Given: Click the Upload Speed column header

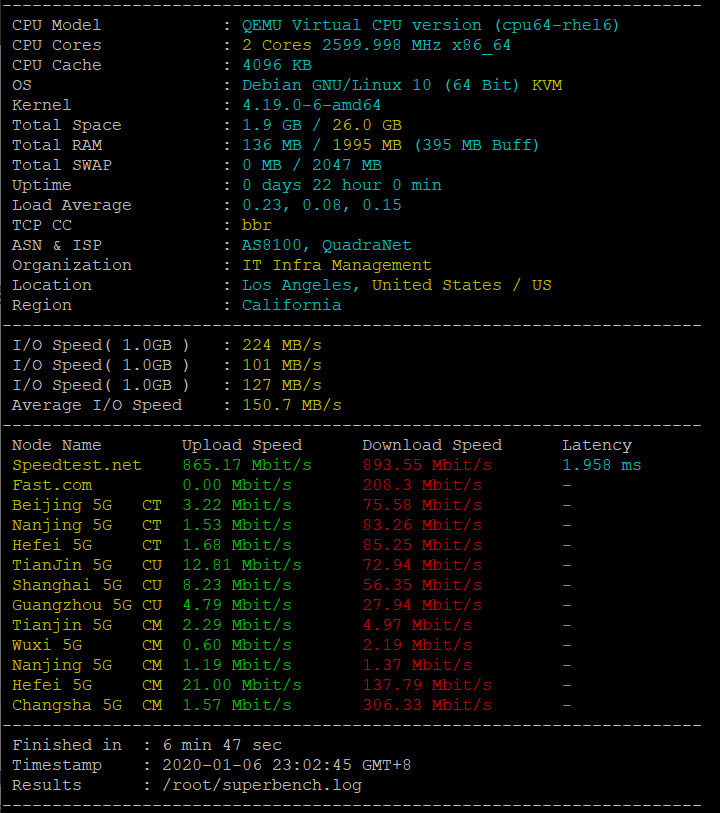Looking at the screenshot, I should click(x=241, y=445).
